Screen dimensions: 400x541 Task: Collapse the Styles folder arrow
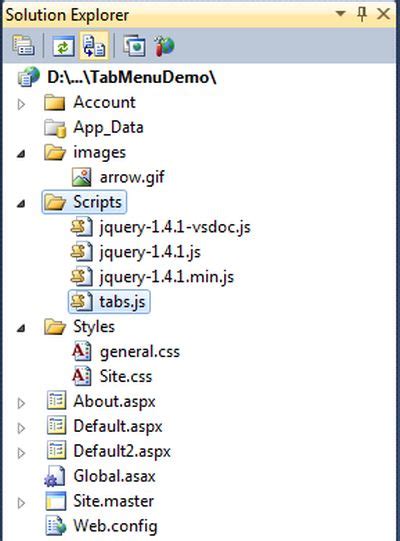[21, 328]
